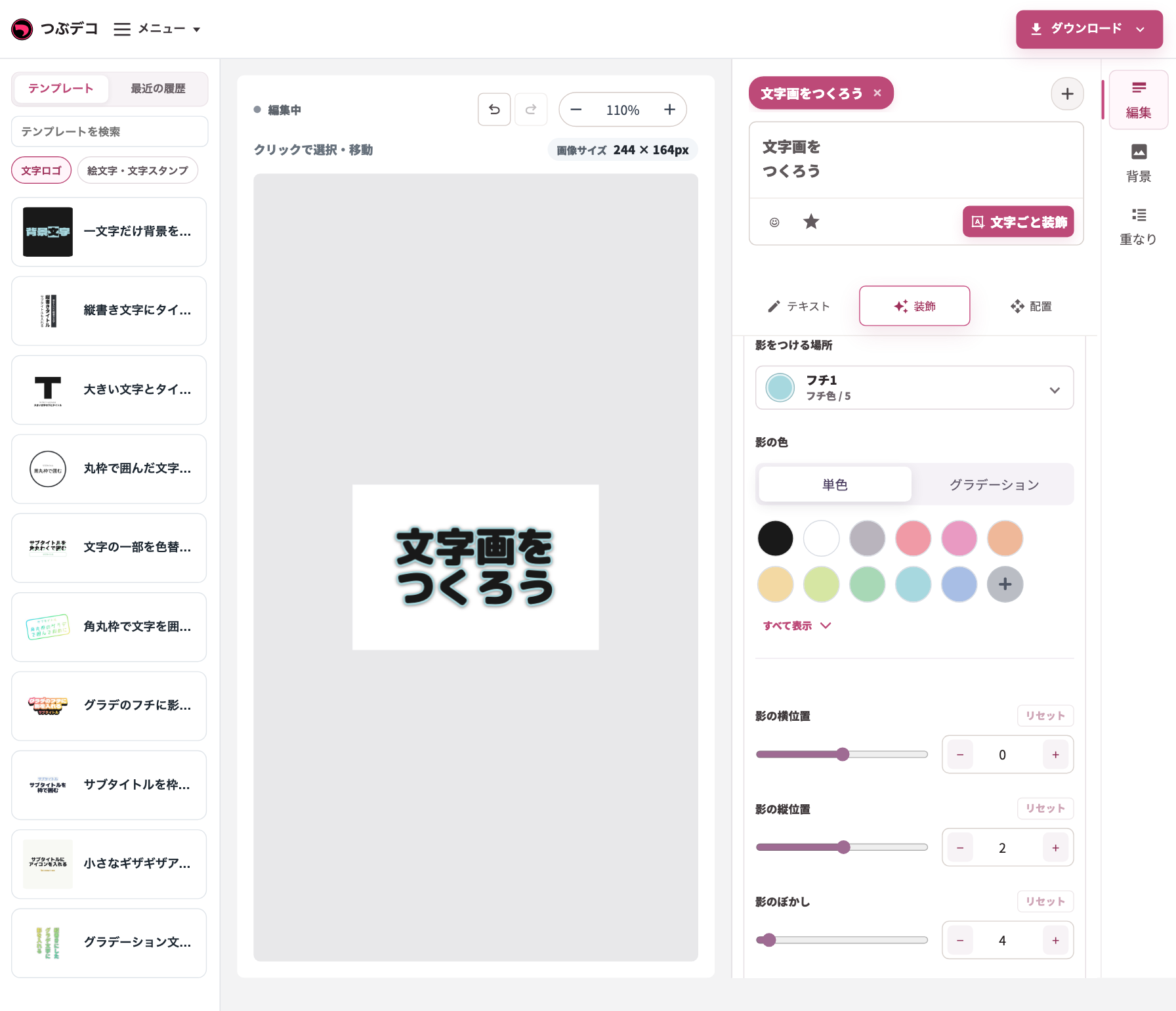Image resolution: width=1176 pixels, height=1011 pixels.
Task: Switch to the 配置 tab
Action: point(1031,307)
